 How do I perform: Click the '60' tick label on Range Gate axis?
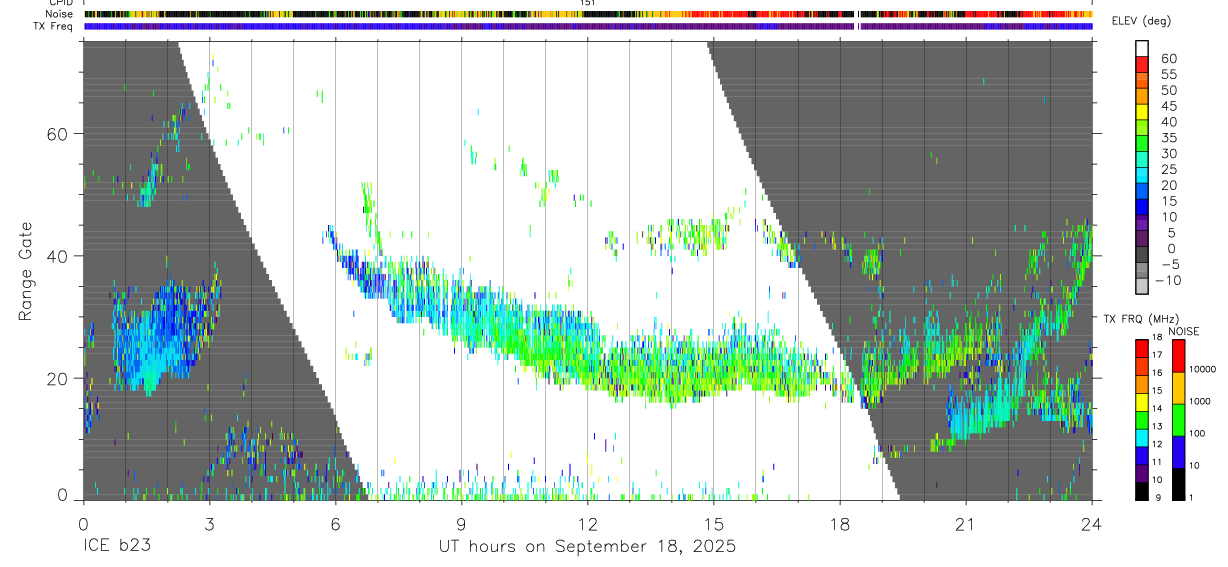[57, 134]
